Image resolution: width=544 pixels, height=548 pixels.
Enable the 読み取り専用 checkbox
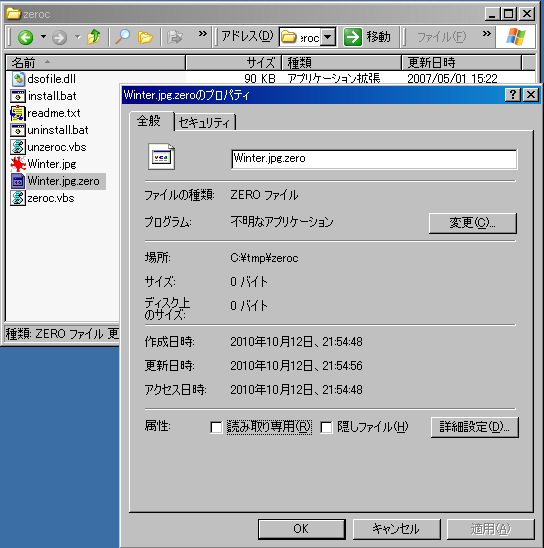[x=216, y=427]
